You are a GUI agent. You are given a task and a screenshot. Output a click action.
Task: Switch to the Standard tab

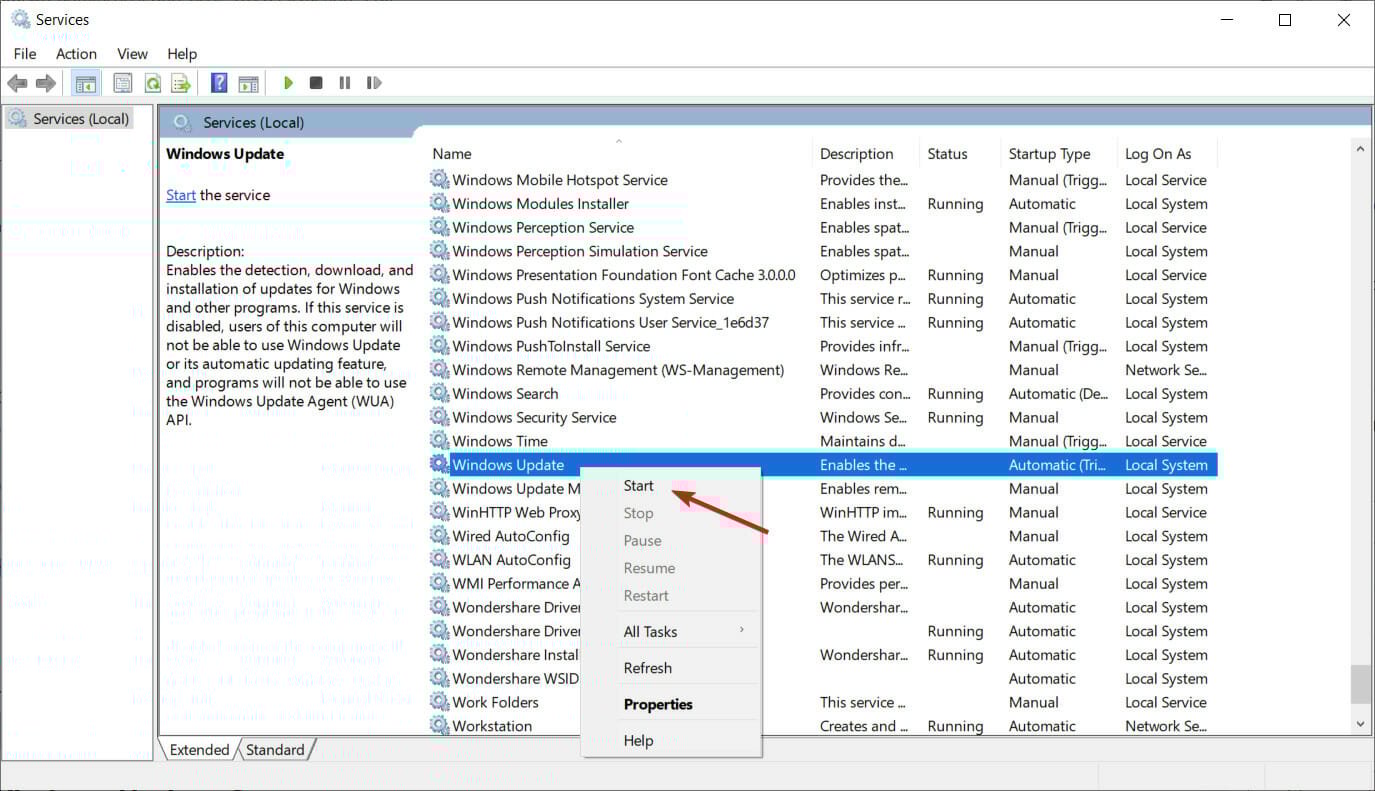275,750
